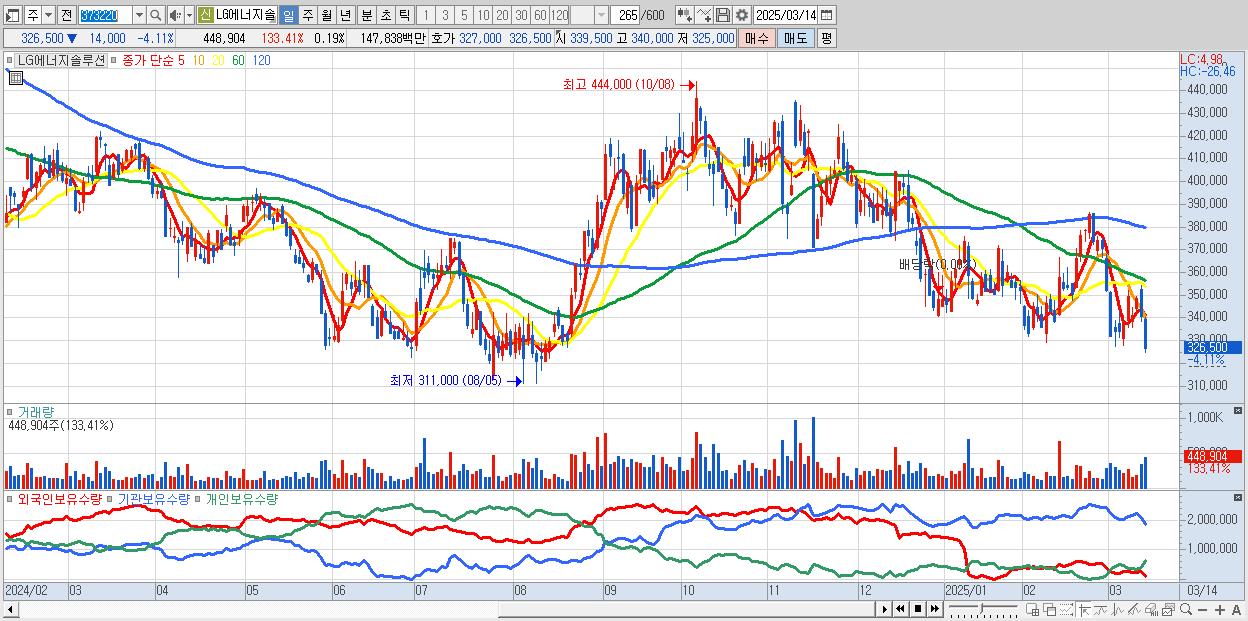Switch to the 월 monthly chart period
Viewport: 1248px width, 621px height.
pos(326,15)
